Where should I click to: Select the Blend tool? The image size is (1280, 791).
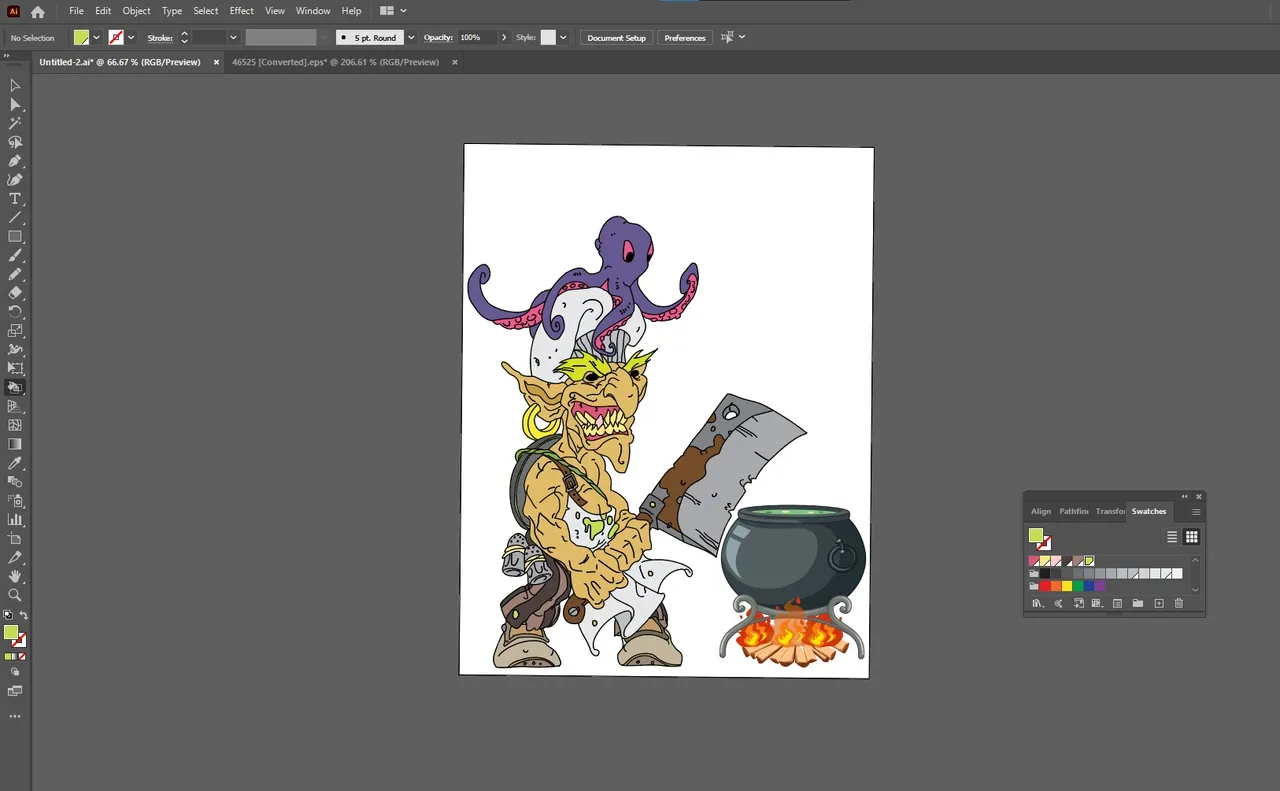pos(15,482)
